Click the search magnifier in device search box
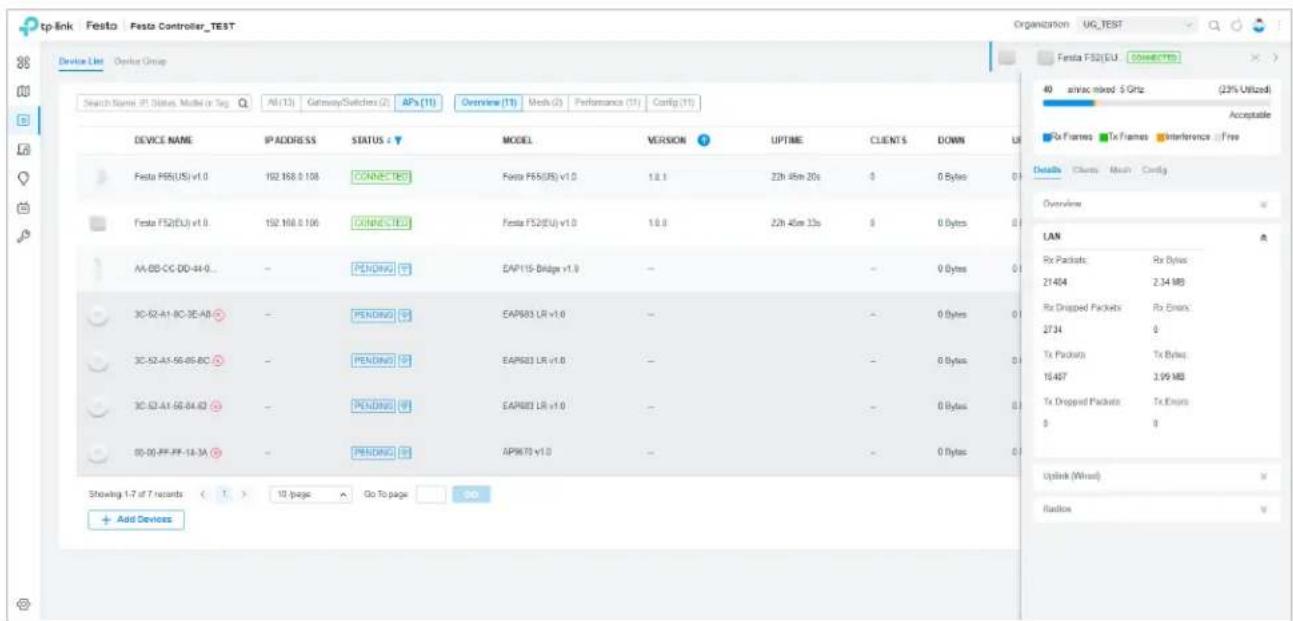 click(245, 103)
